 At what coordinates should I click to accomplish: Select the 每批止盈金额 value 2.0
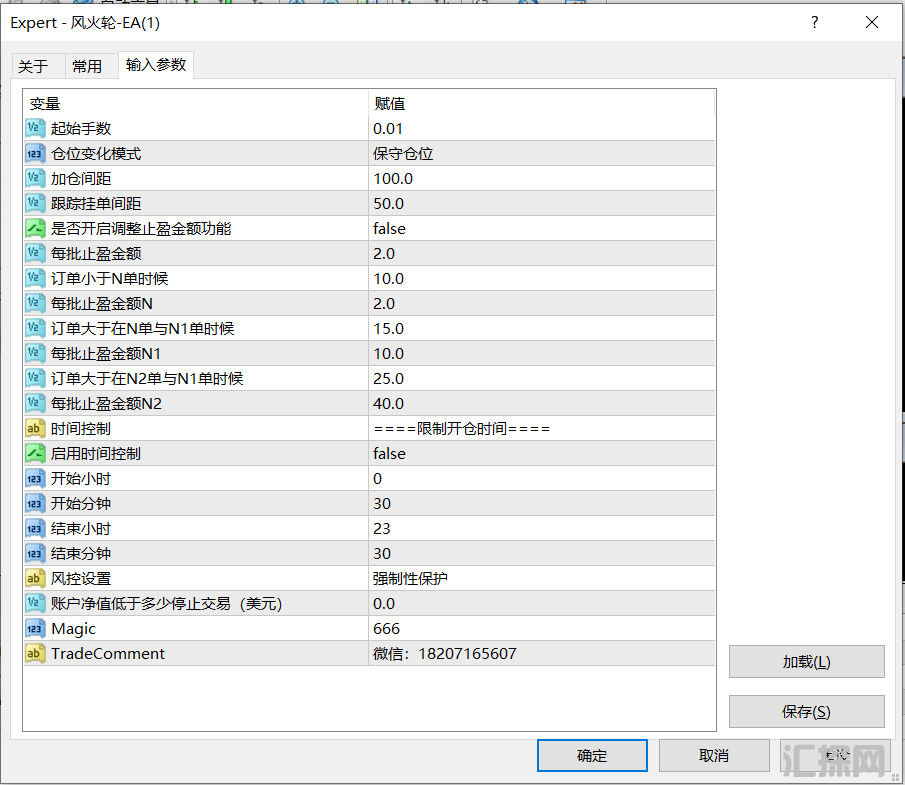pos(541,253)
